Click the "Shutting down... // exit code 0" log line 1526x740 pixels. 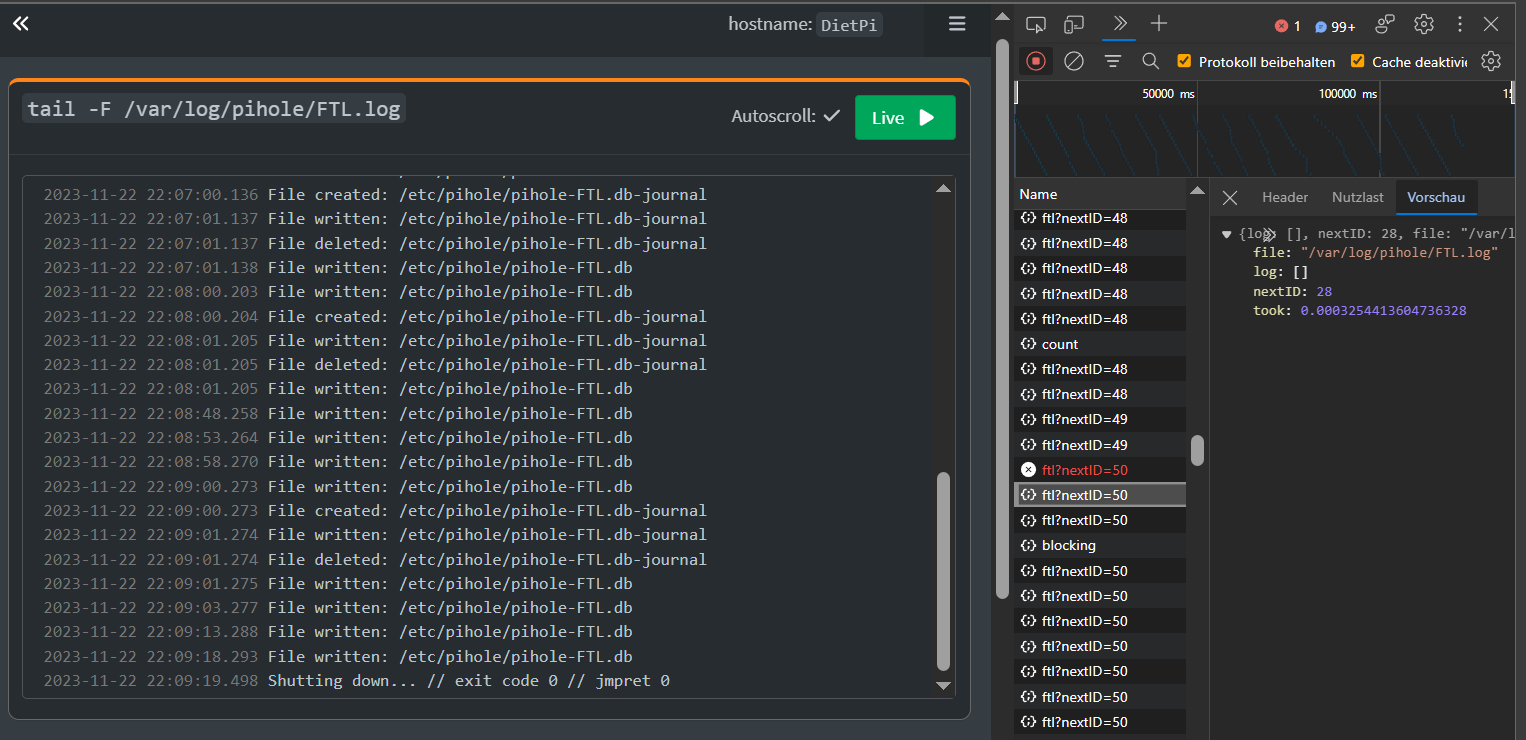coord(356,681)
